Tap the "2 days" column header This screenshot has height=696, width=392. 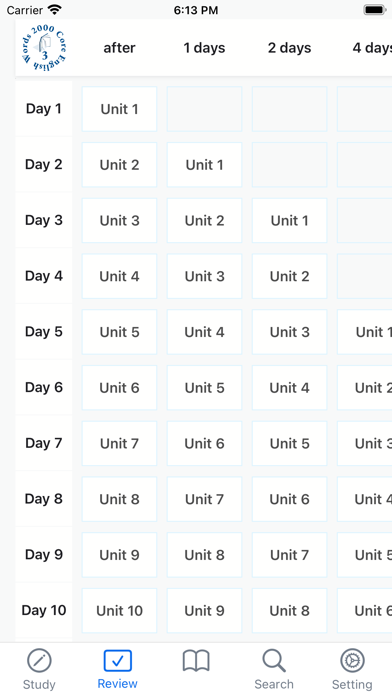click(289, 48)
